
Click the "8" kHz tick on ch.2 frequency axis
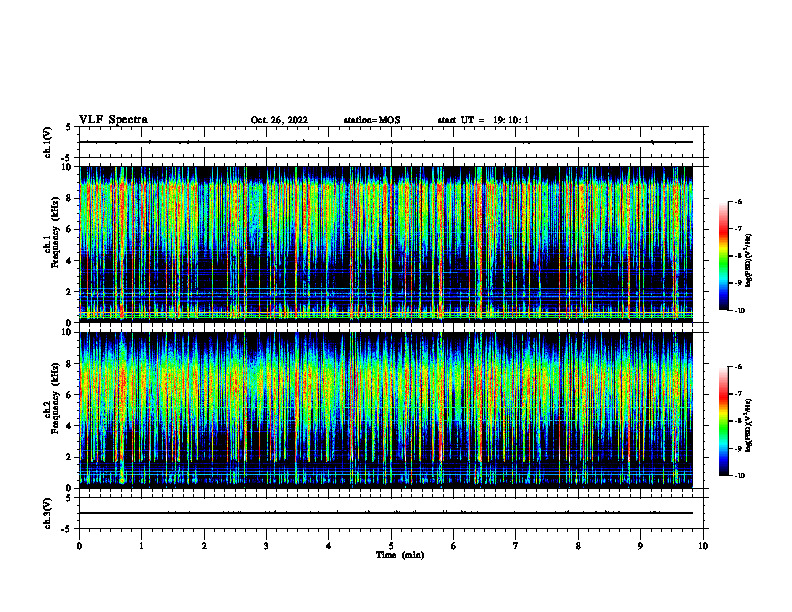[70, 364]
